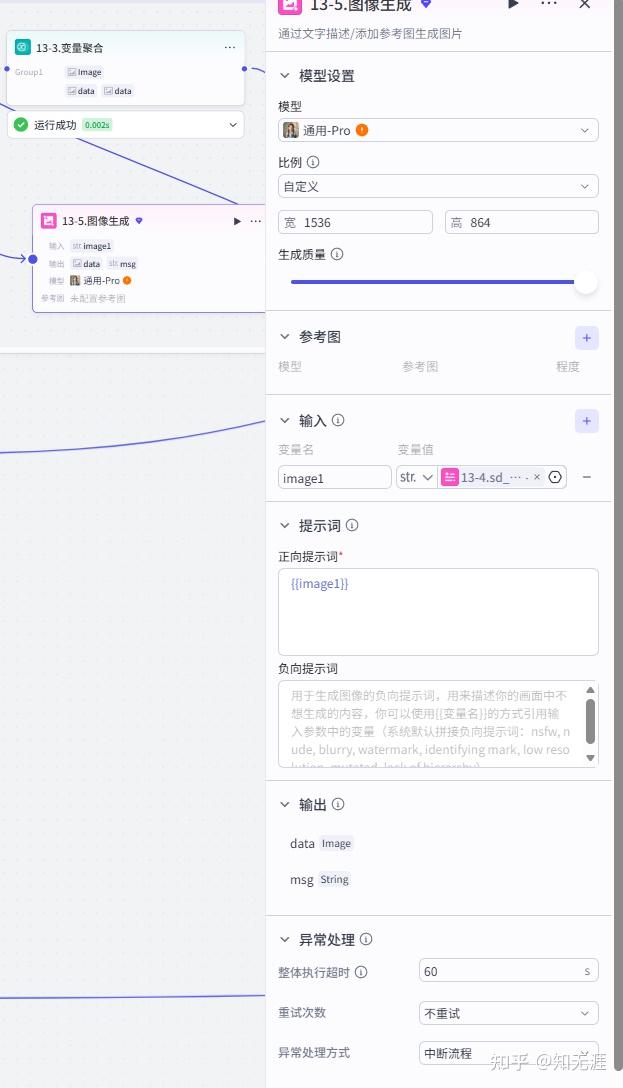Click the variable picker target icon
This screenshot has width=623, height=1088.
coord(555,477)
